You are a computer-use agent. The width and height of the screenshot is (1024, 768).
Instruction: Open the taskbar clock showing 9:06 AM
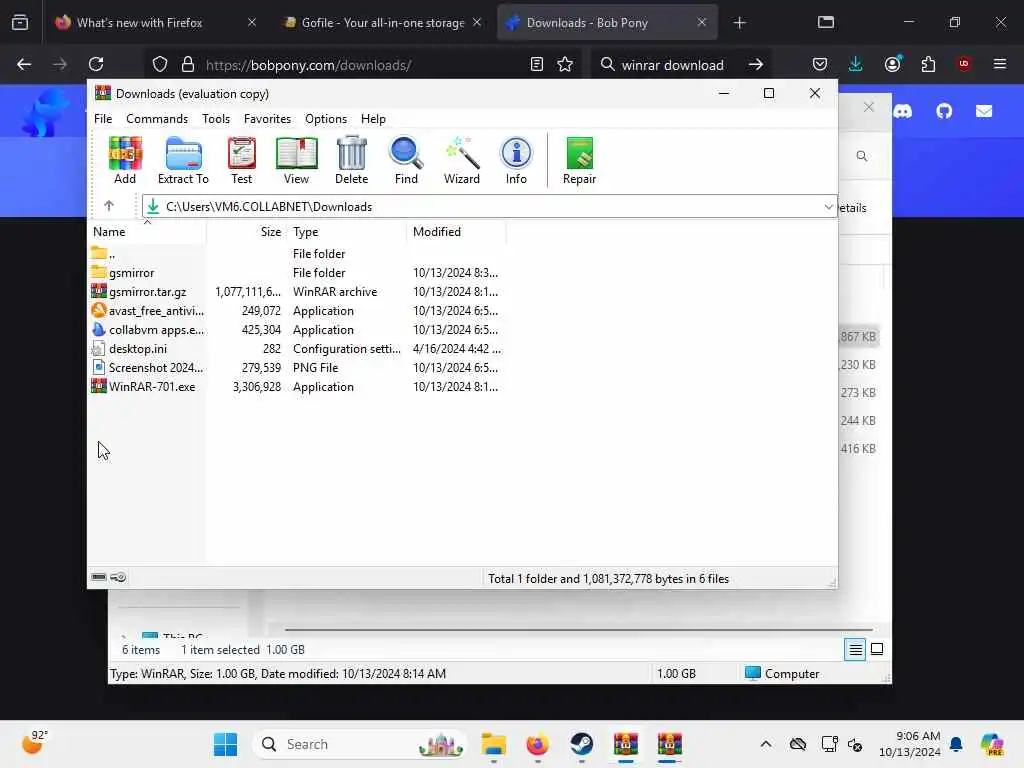[910, 744]
